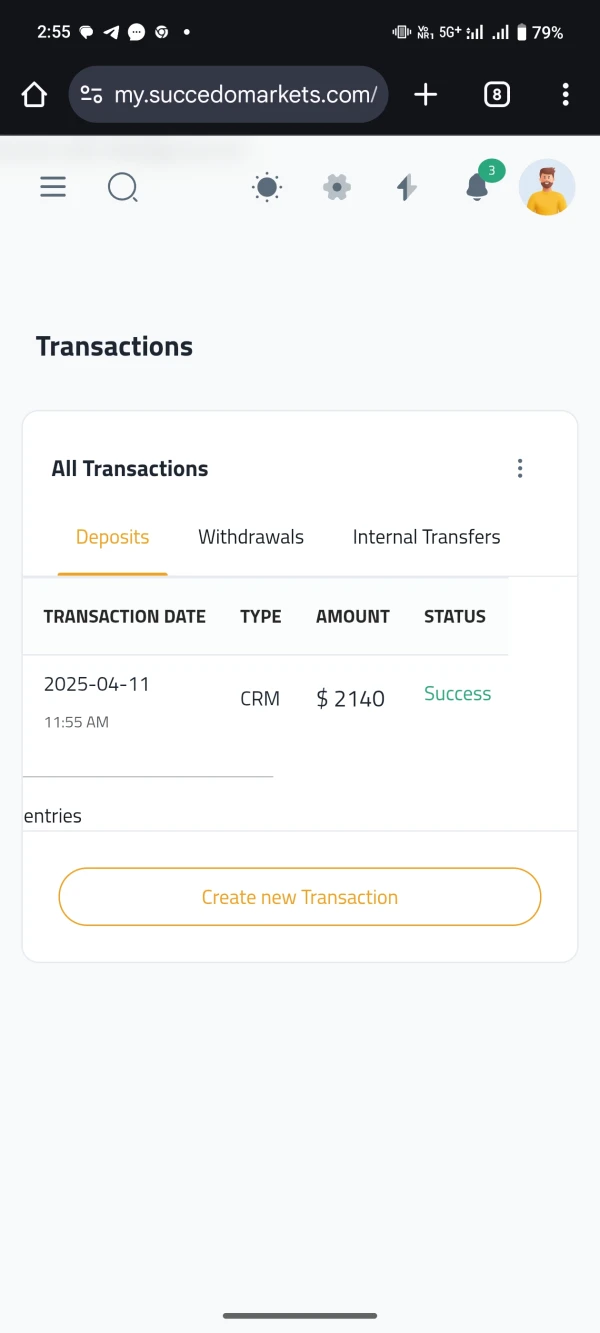
Task: Switch to the Internal Transfers tab
Action: coord(426,537)
